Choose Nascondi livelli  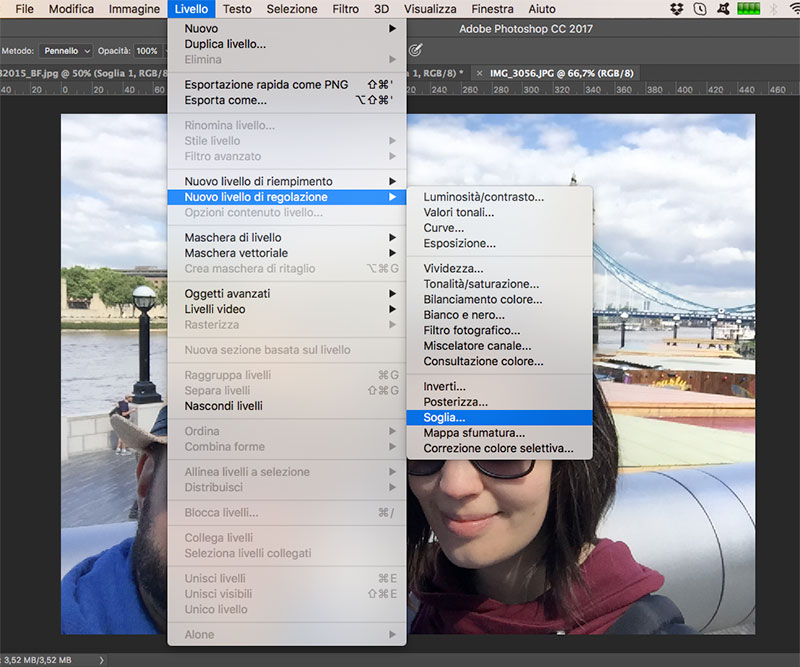(287, 406)
